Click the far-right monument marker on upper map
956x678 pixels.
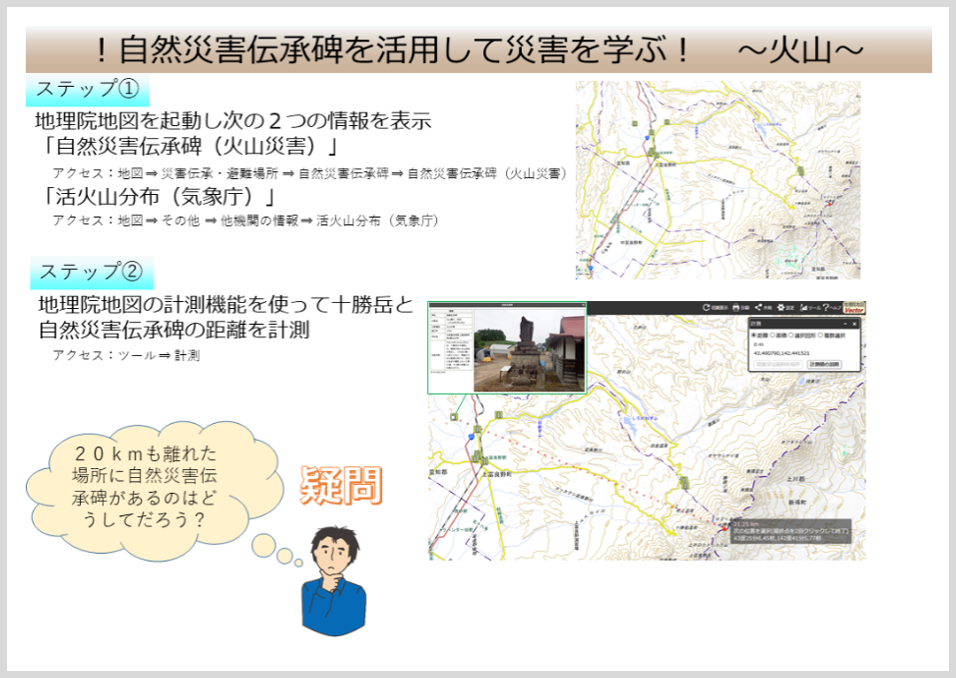pyautogui.click(x=801, y=171)
